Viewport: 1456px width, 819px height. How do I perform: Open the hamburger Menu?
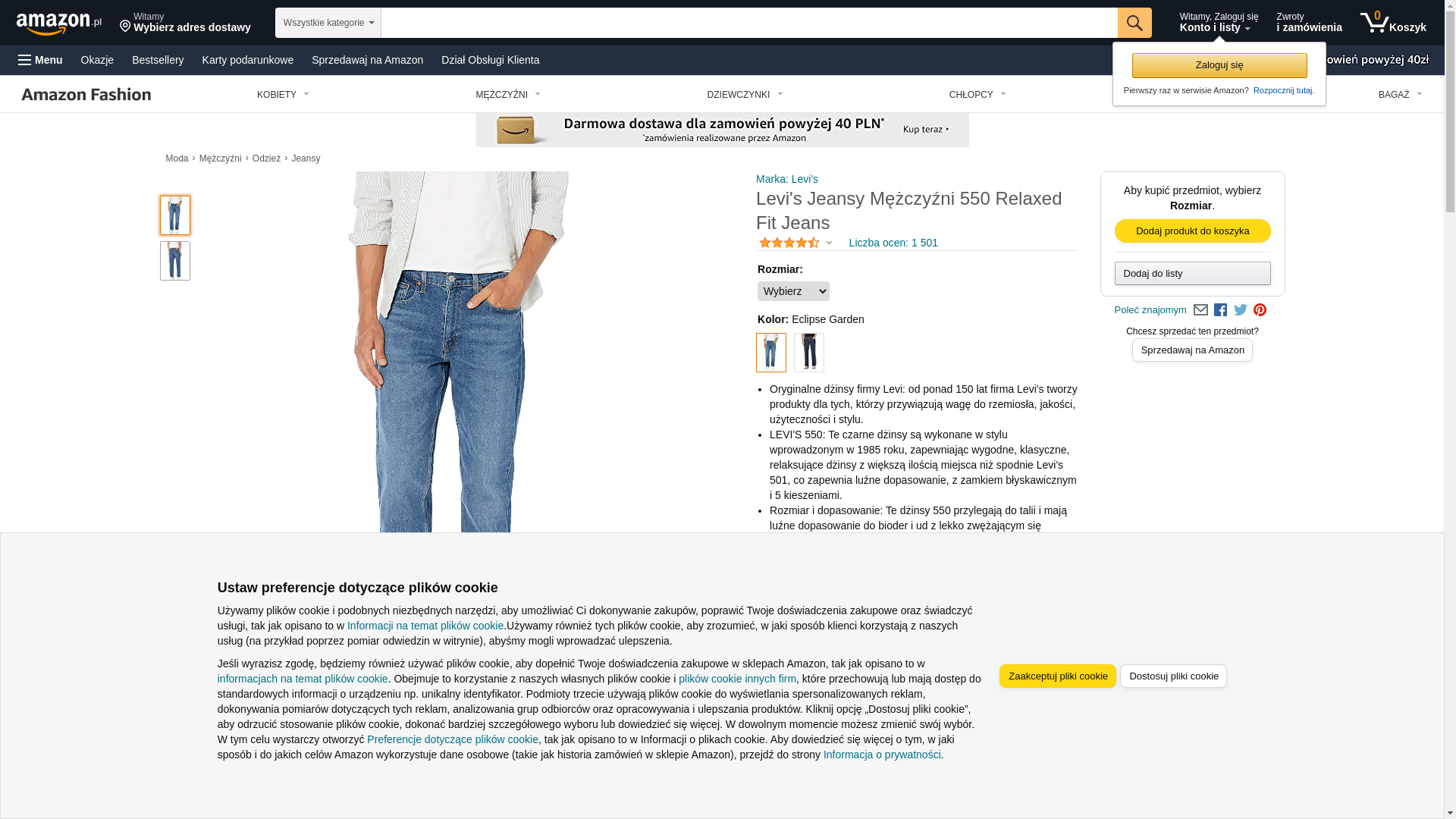tap(40, 60)
